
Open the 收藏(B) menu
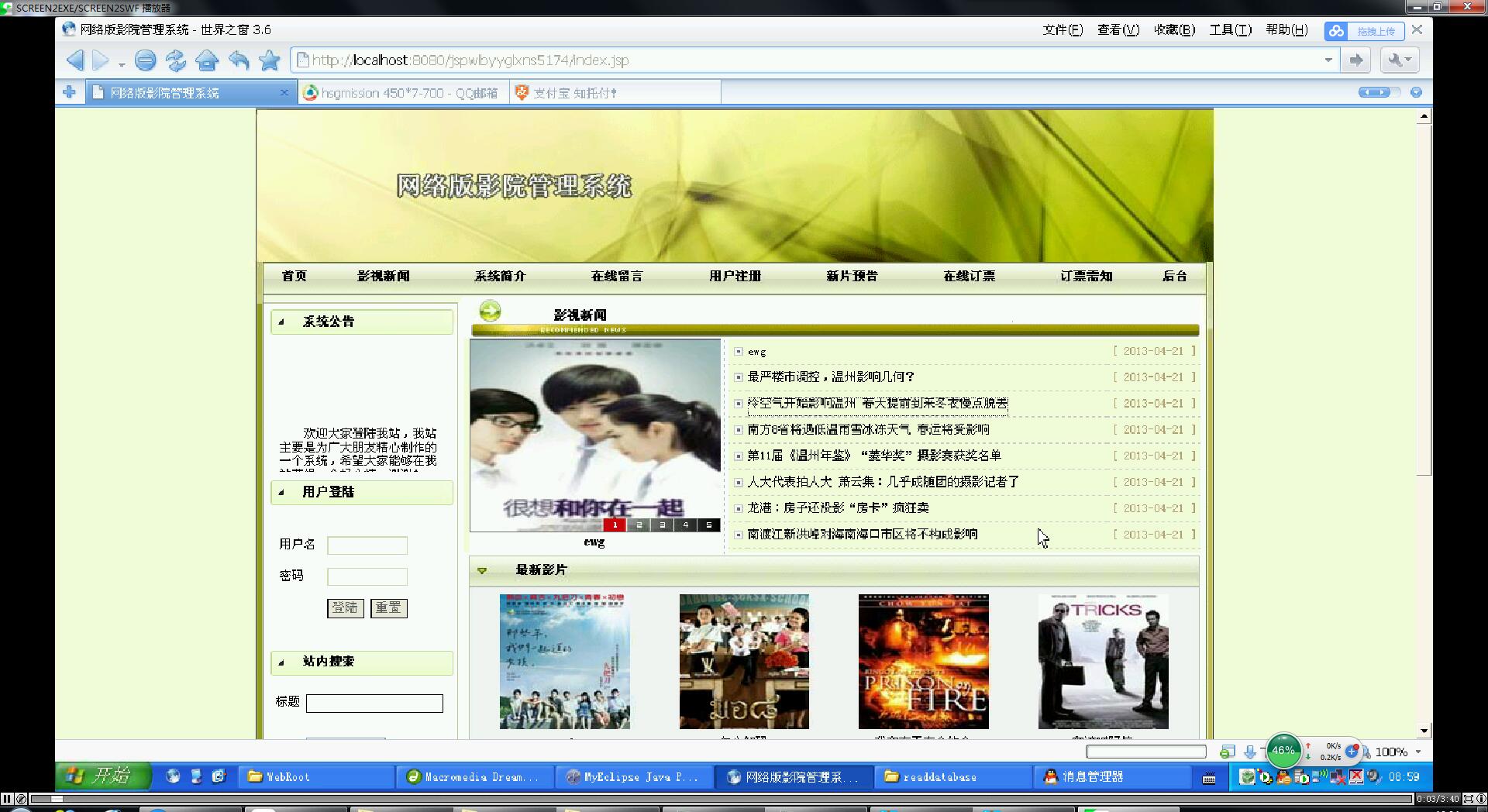click(x=1174, y=29)
